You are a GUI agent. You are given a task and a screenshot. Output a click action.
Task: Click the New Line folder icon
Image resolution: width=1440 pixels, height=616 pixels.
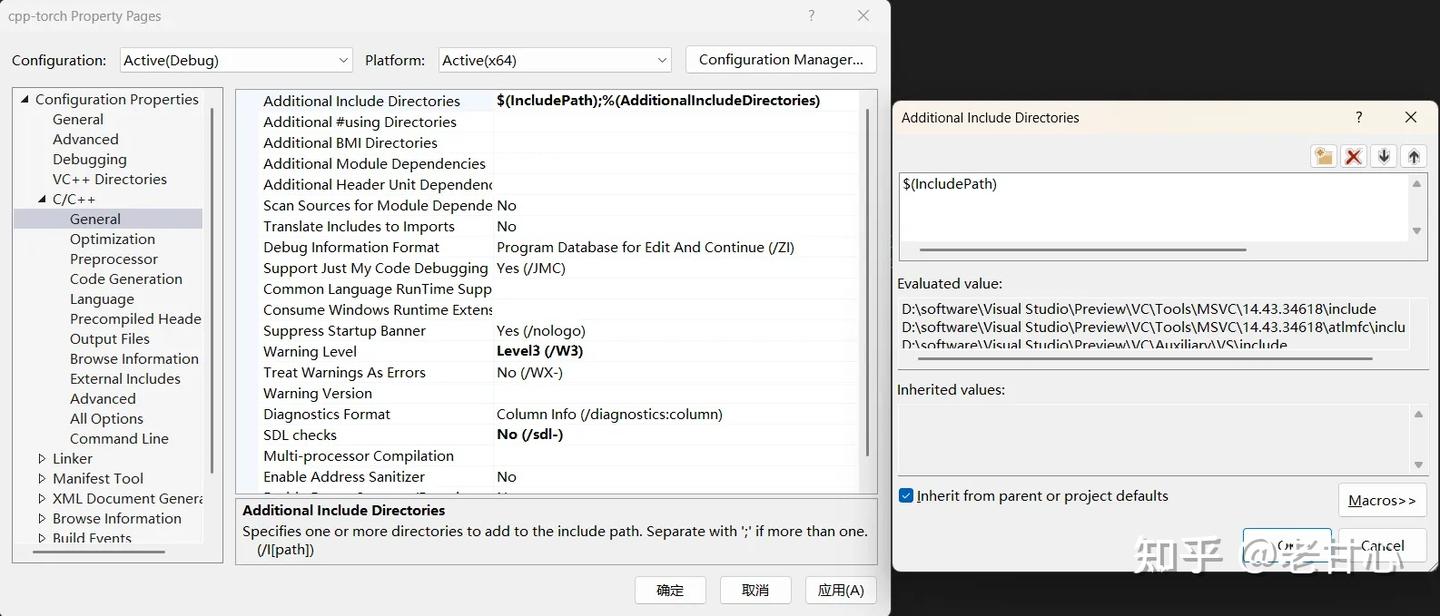click(x=1324, y=157)
